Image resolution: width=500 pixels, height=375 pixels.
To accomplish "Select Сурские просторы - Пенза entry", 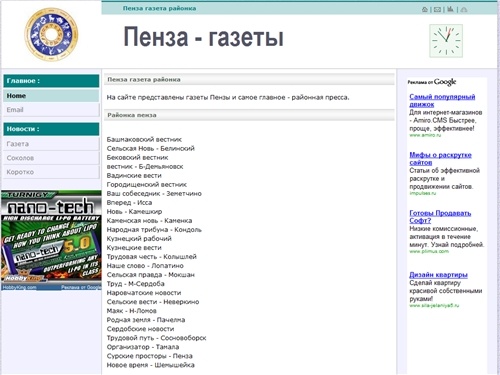I will tap(149, 356).
